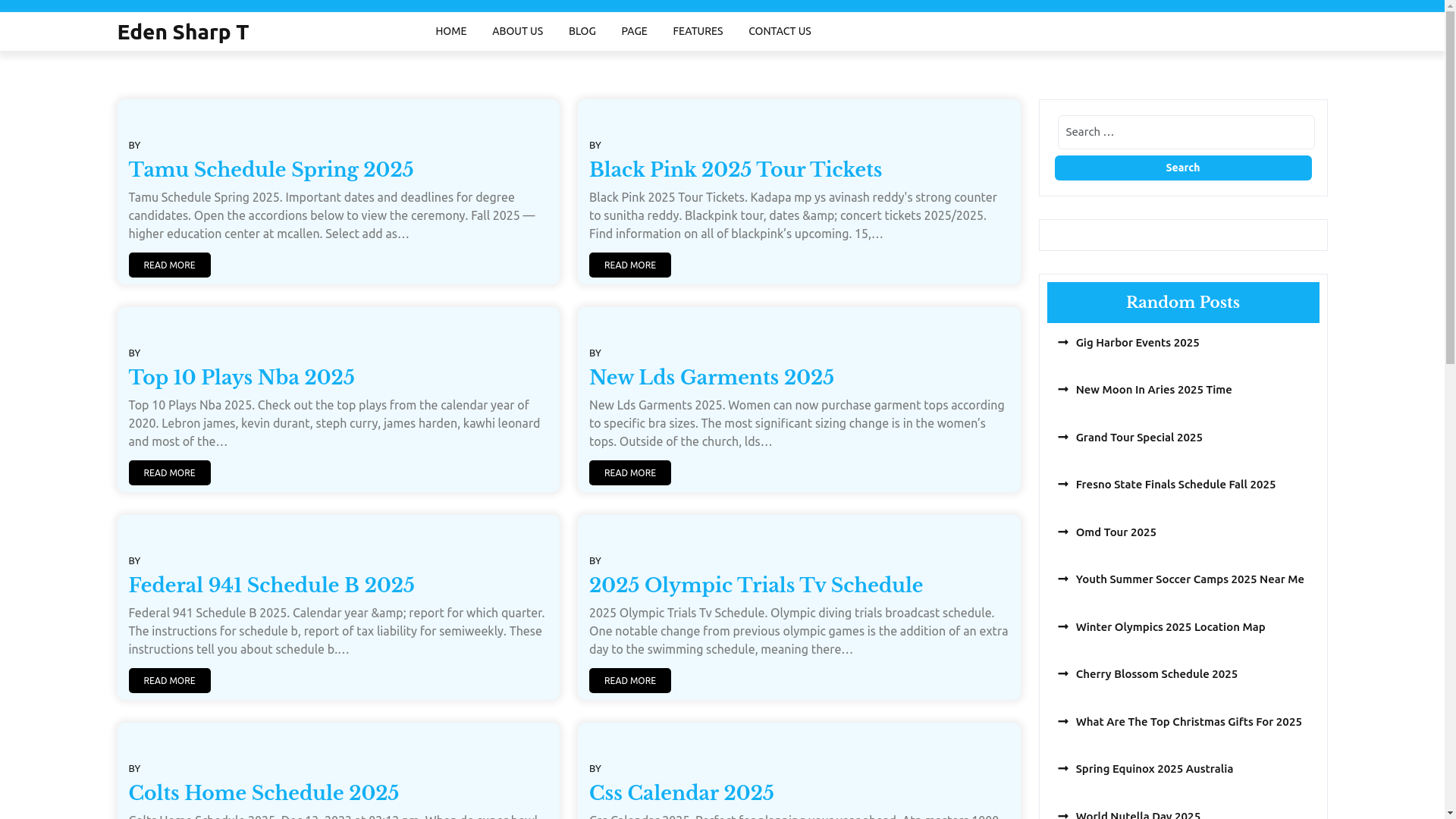
Task: Open Winter Olympics 2025 Location Map link
Action: 1169,627
